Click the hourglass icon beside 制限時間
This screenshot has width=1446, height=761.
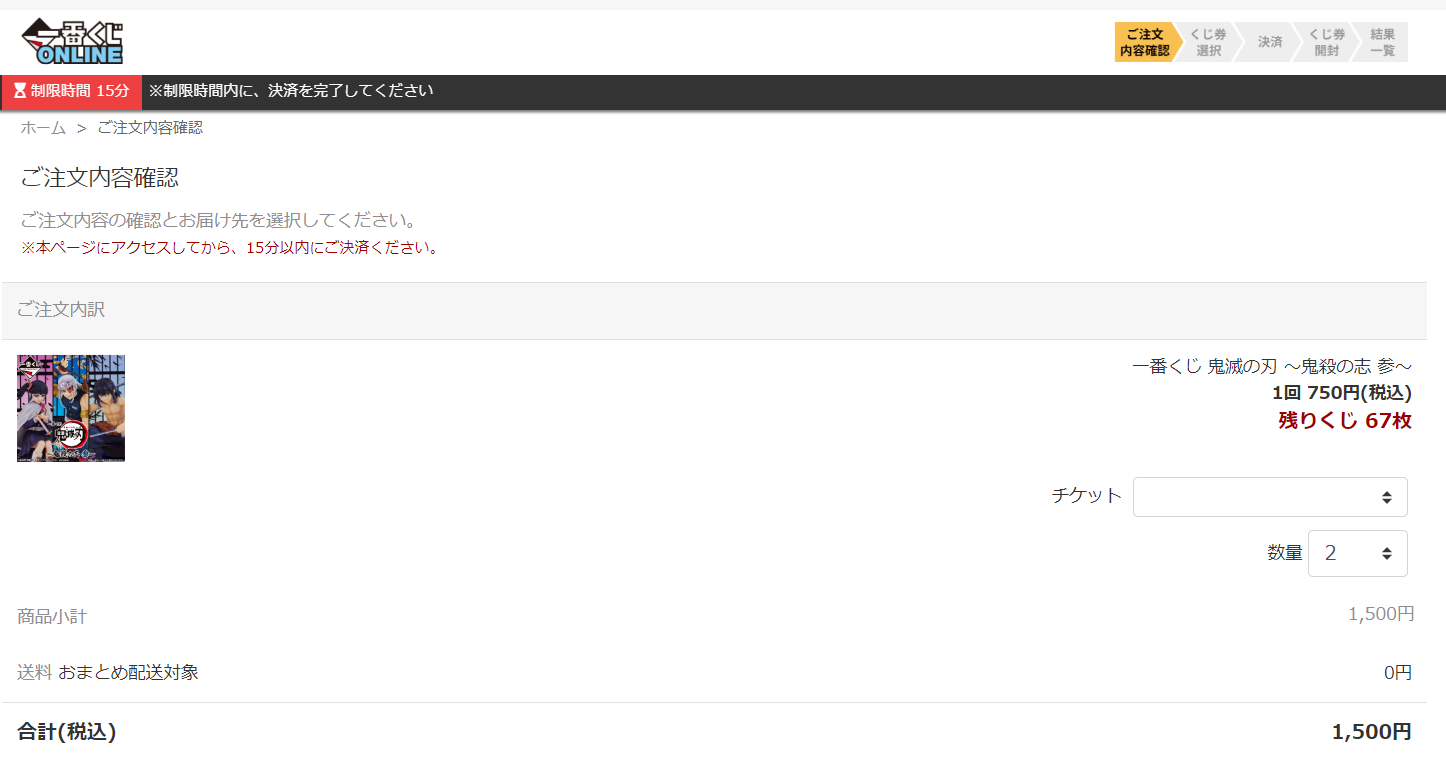pos(19,91)
